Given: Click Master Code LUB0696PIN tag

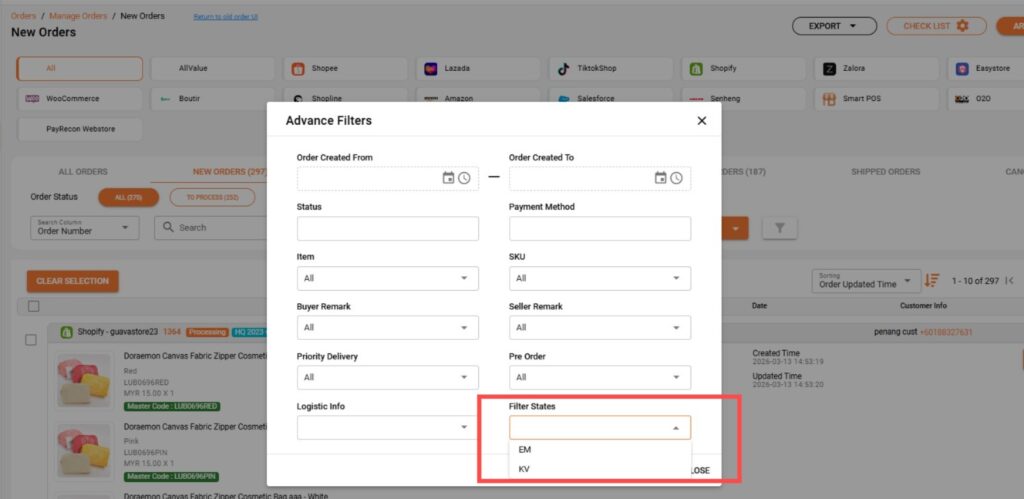Looking at the screenshot, I should pos(172,476).
